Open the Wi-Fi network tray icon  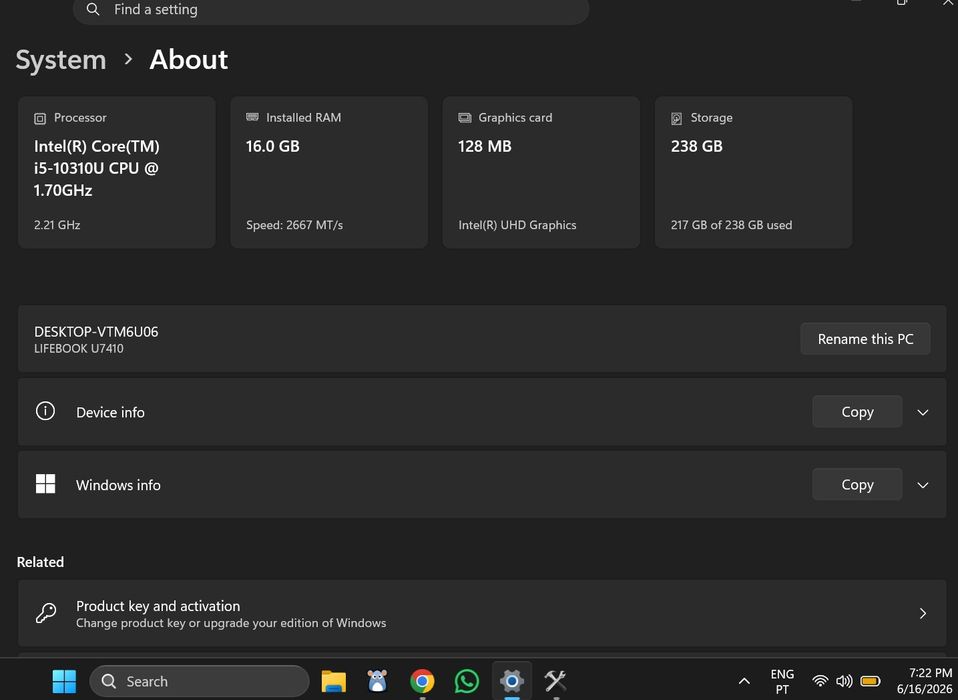click(820, 680)
